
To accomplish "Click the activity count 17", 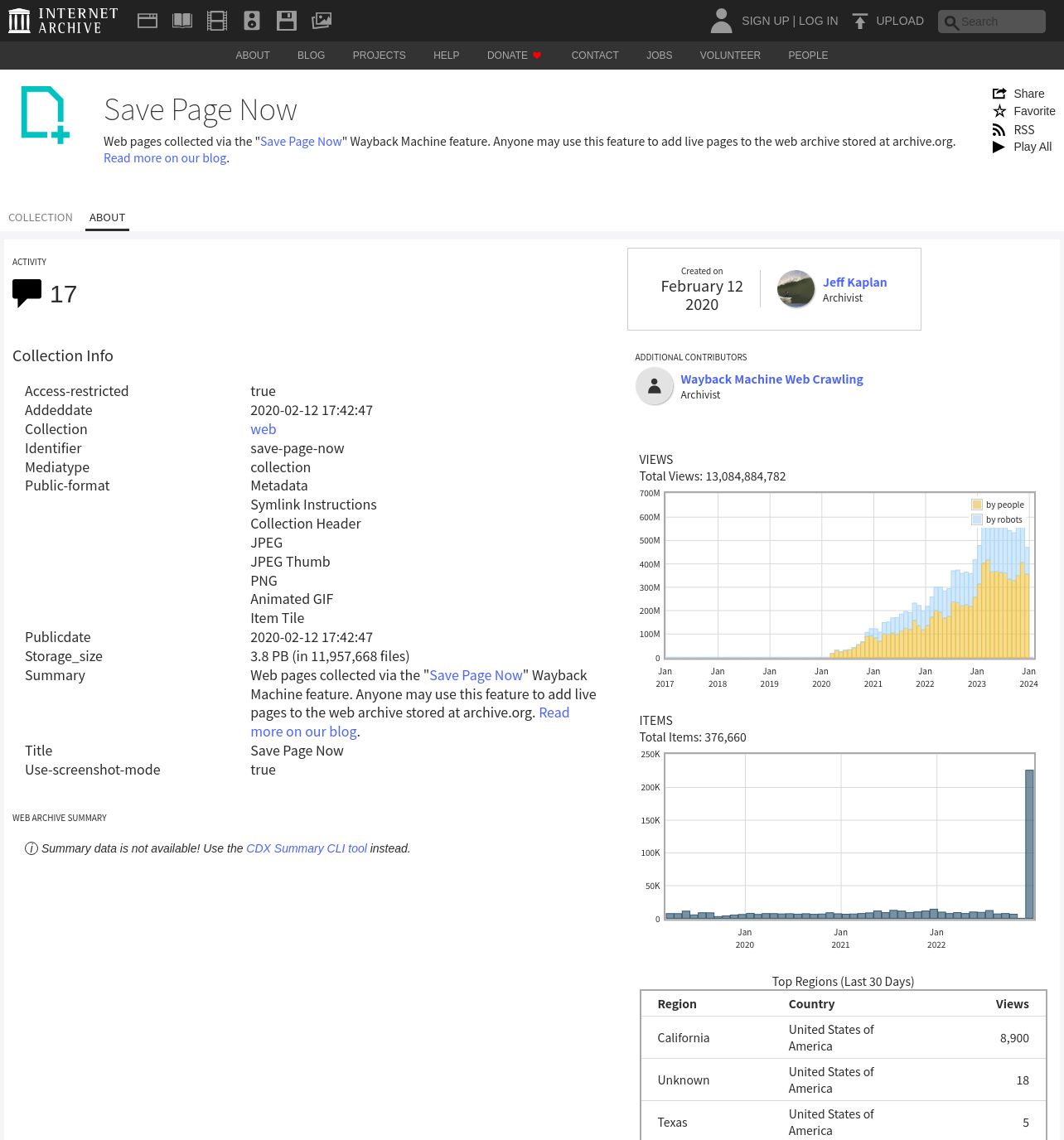I will [64, 294].
